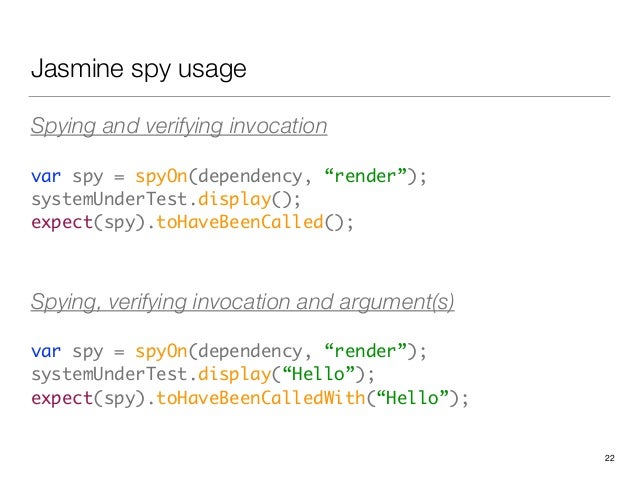Click the "Hello" argument in toHaveBeenCalledWith
638x479 pixels.
(413, 398)
